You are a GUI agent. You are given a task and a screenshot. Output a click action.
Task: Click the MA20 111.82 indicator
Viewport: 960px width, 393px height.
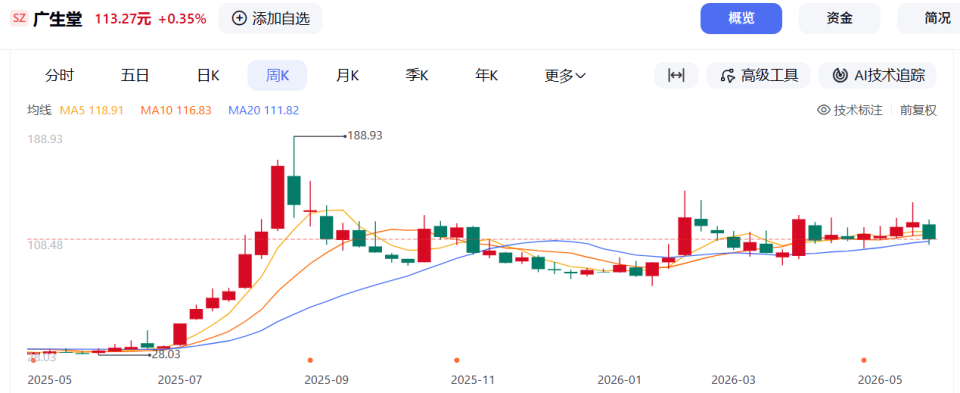coord(264,110)
